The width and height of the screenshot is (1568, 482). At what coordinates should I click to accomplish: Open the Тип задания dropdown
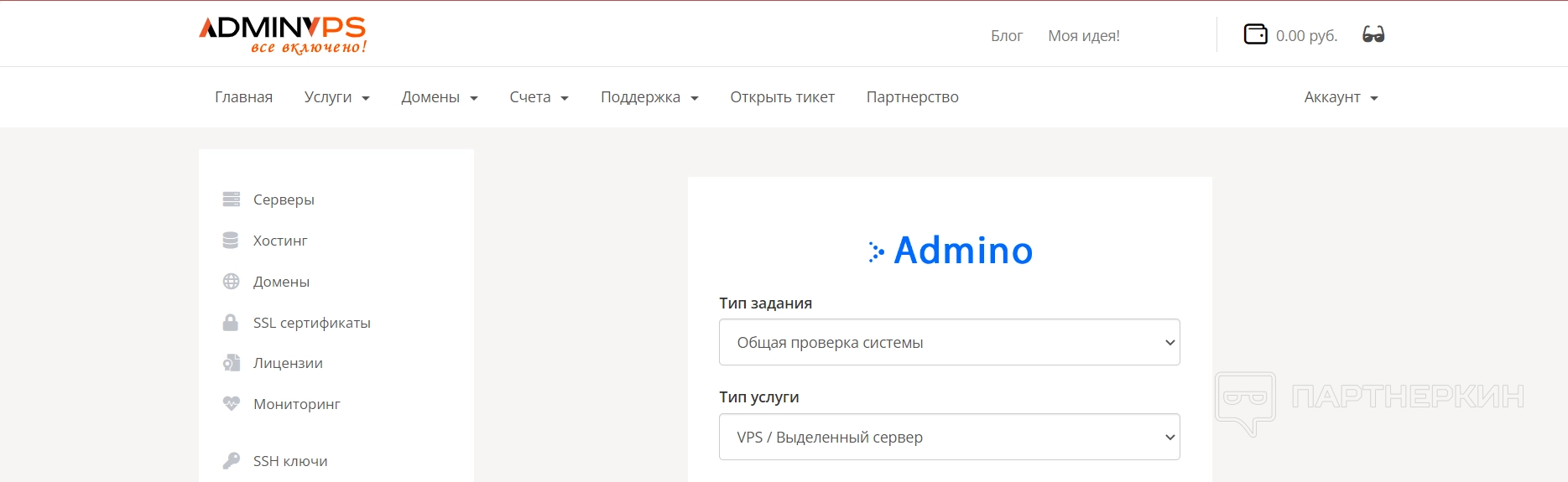coord(949,342)
